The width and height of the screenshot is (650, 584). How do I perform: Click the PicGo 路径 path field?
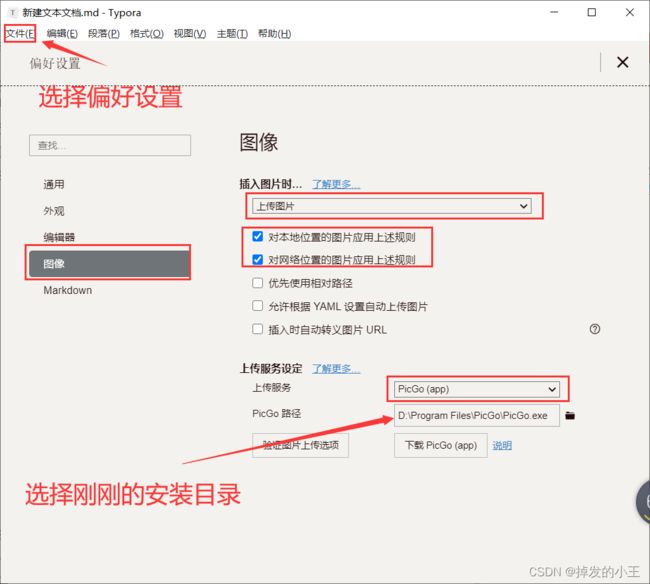(477, 415)
